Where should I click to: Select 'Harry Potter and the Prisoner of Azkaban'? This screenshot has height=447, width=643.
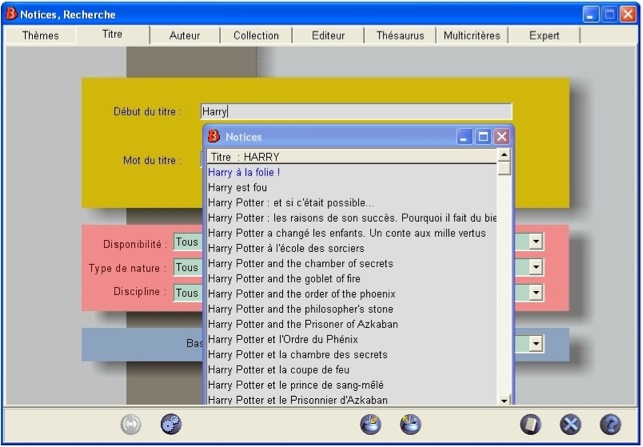tap(352, 324)
